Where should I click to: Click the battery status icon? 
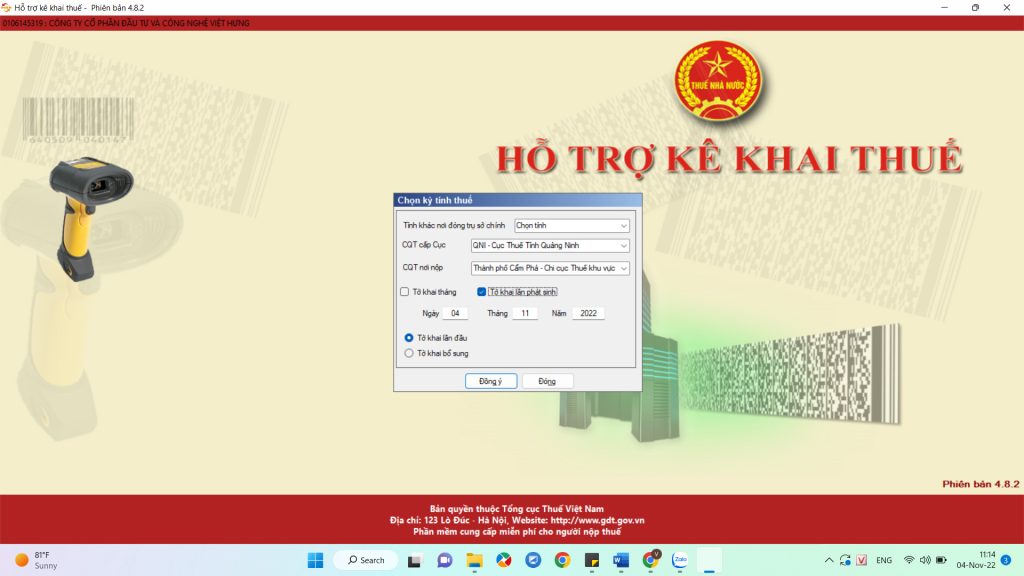point(941,560)
